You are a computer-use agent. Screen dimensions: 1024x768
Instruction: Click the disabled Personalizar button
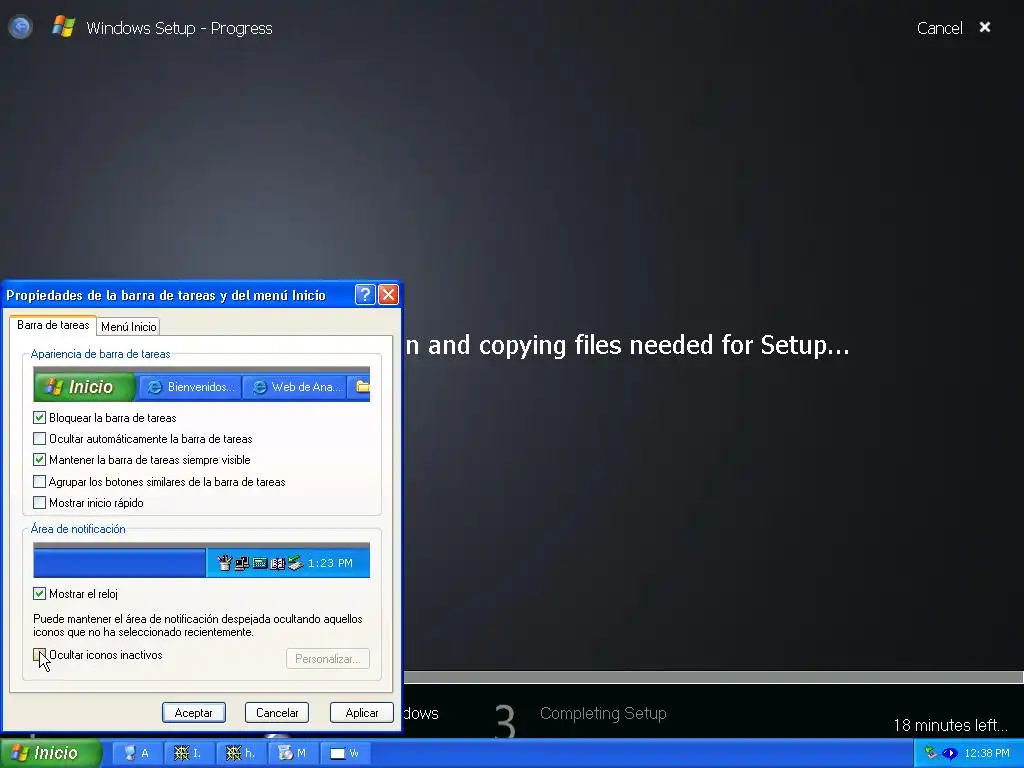coord(328,658)
